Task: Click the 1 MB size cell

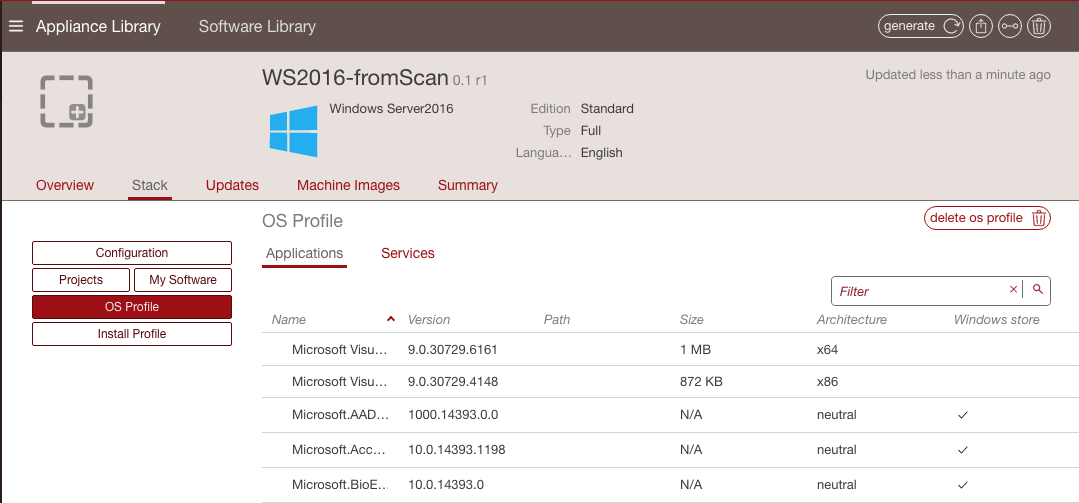Action: pos(695,350)
